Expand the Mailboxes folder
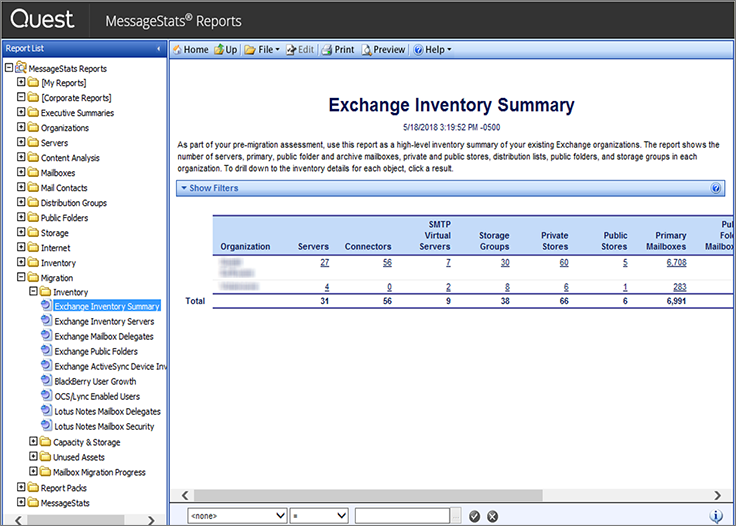 coord(21,172)
